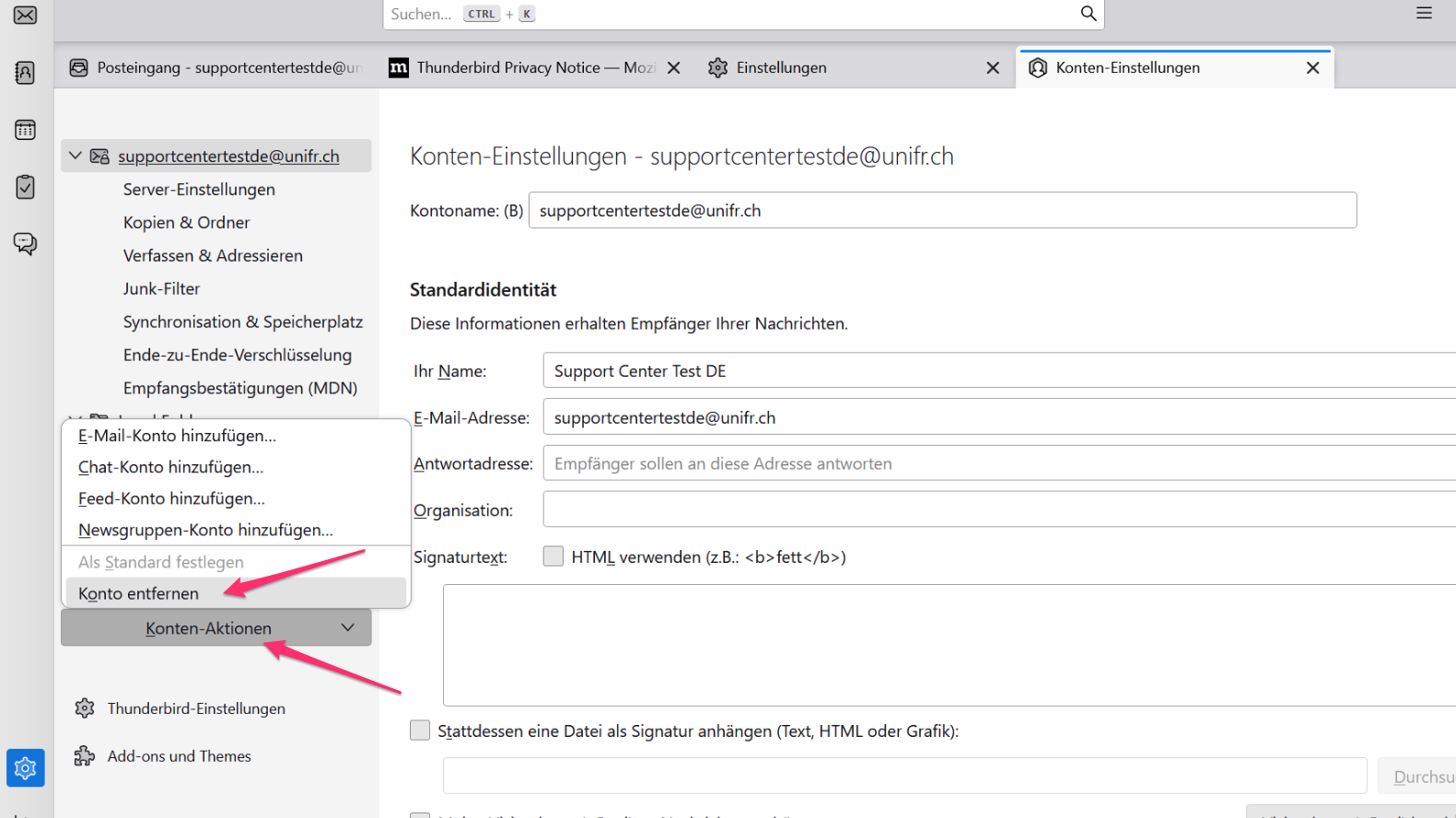The width and height of the screenshot is (1456, 818).
Task: Select Konto entfernen from the menu
Action: pos(138,593)
